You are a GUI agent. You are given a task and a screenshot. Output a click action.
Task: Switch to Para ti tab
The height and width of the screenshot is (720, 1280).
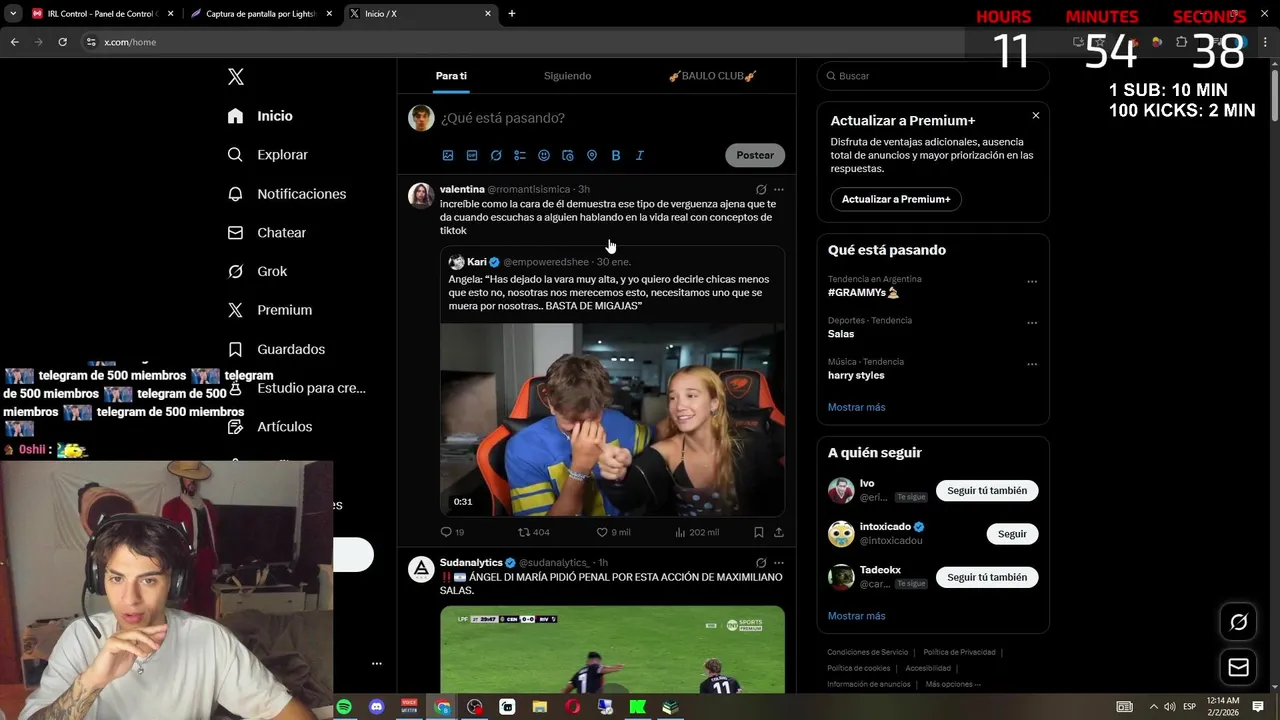point(451,76)
